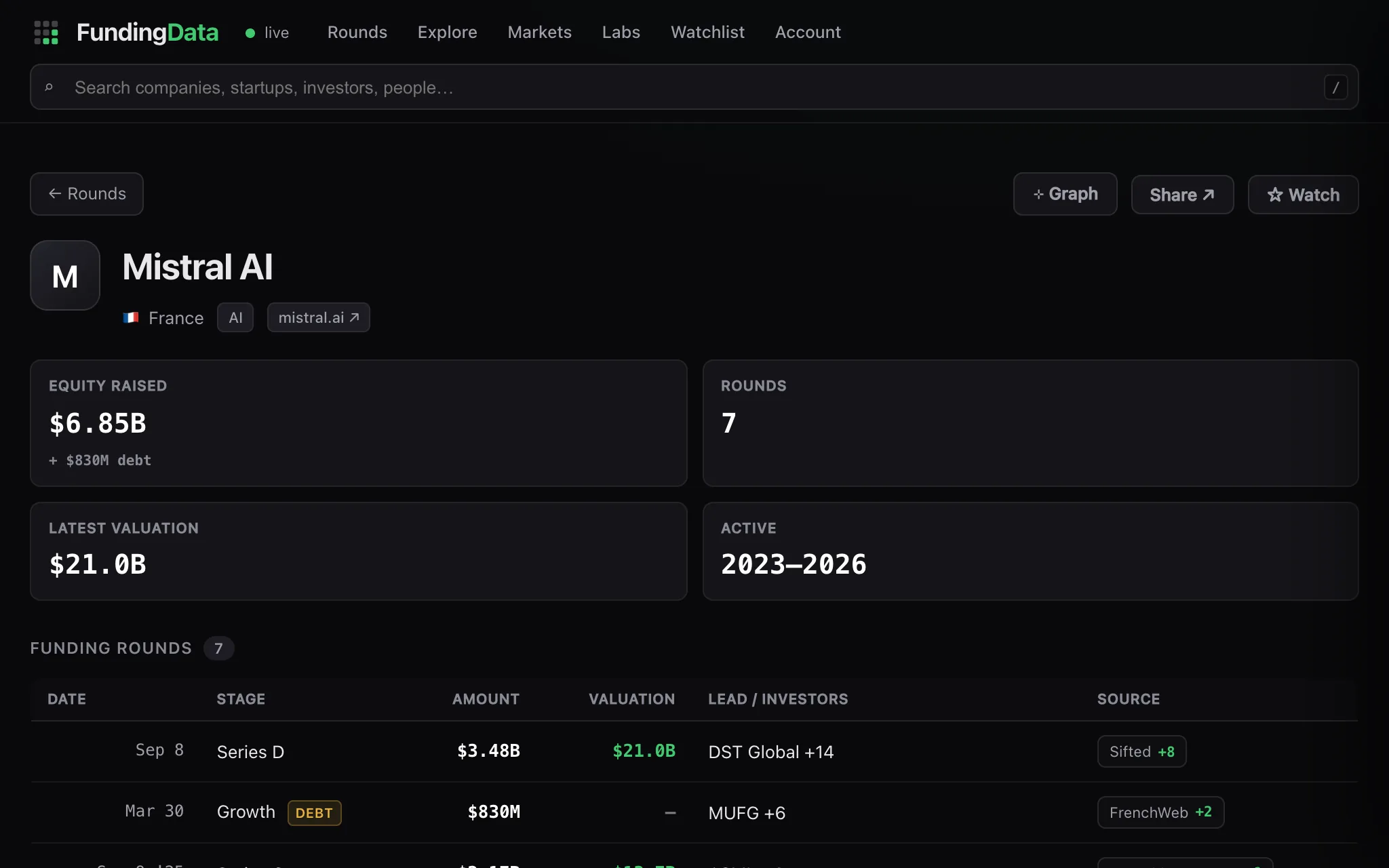Switch to Markets in top navigation
Image resolution: width=1389 pixels, height=868 pixels.
click(539, 33)
